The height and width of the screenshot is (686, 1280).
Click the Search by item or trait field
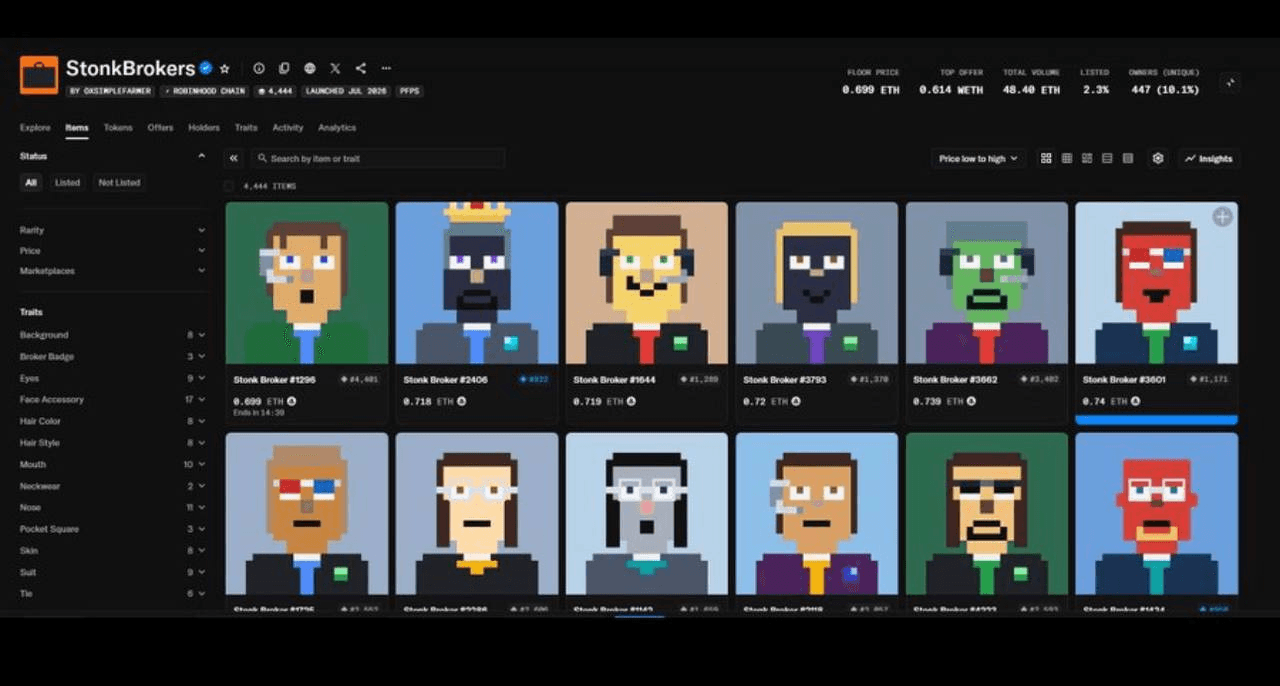pyautogui.click(x=378, y=158)
